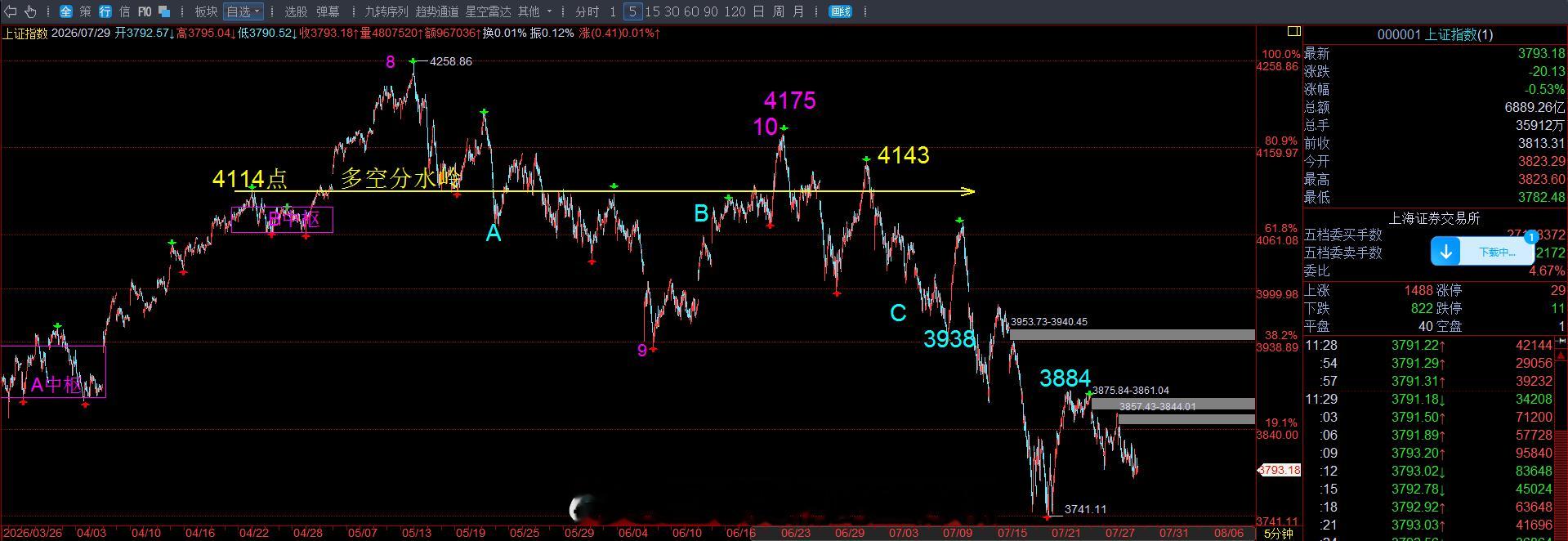Image resolution: width=1568 pixels, height=541 pixels.
Task: Open the 板块 sector menu
Action: click(206, 11)
